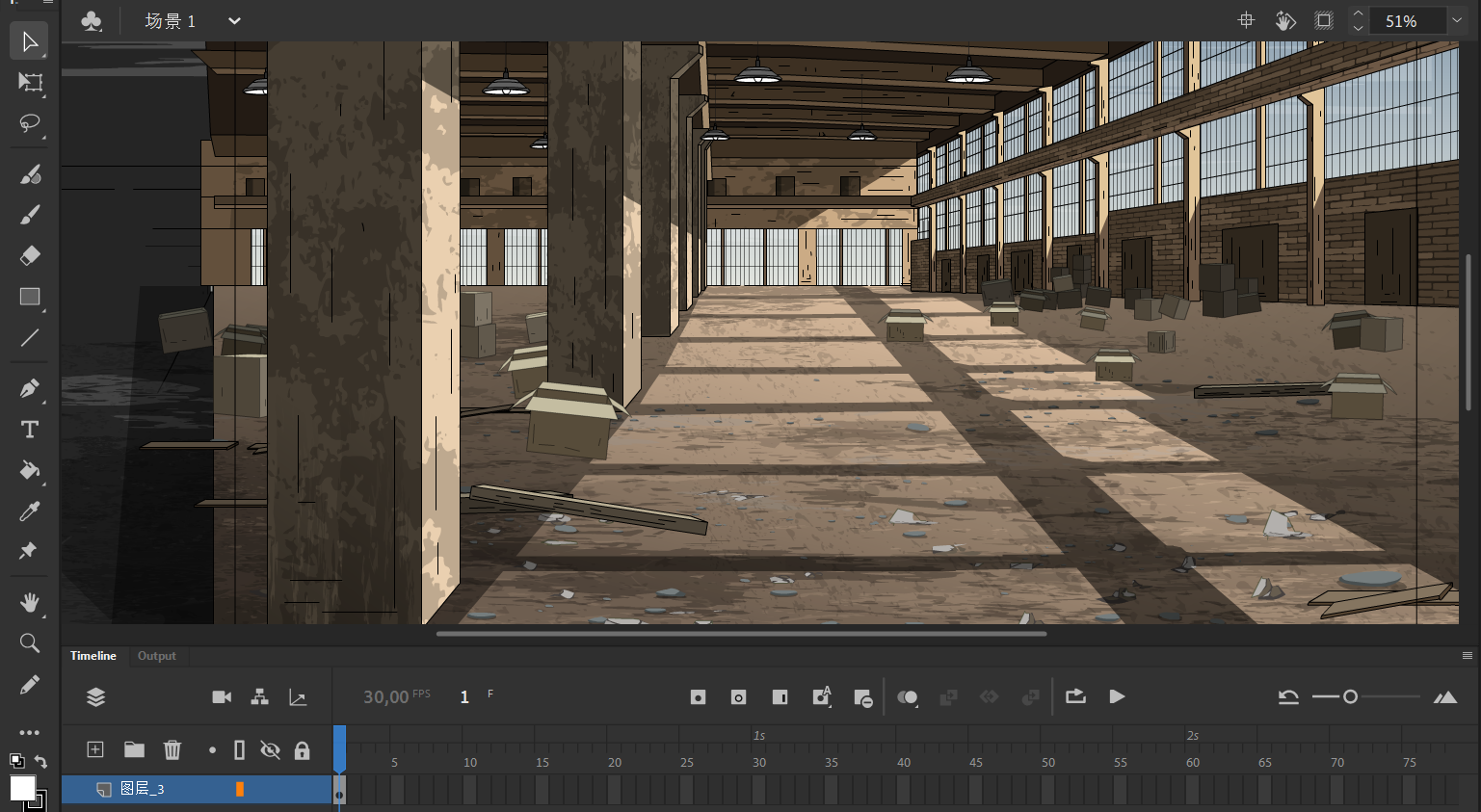Image resolution: width=1481 pixels, height=812 pixels.
Task: Choose the Eyedropper tool
Action: [30, 511]
